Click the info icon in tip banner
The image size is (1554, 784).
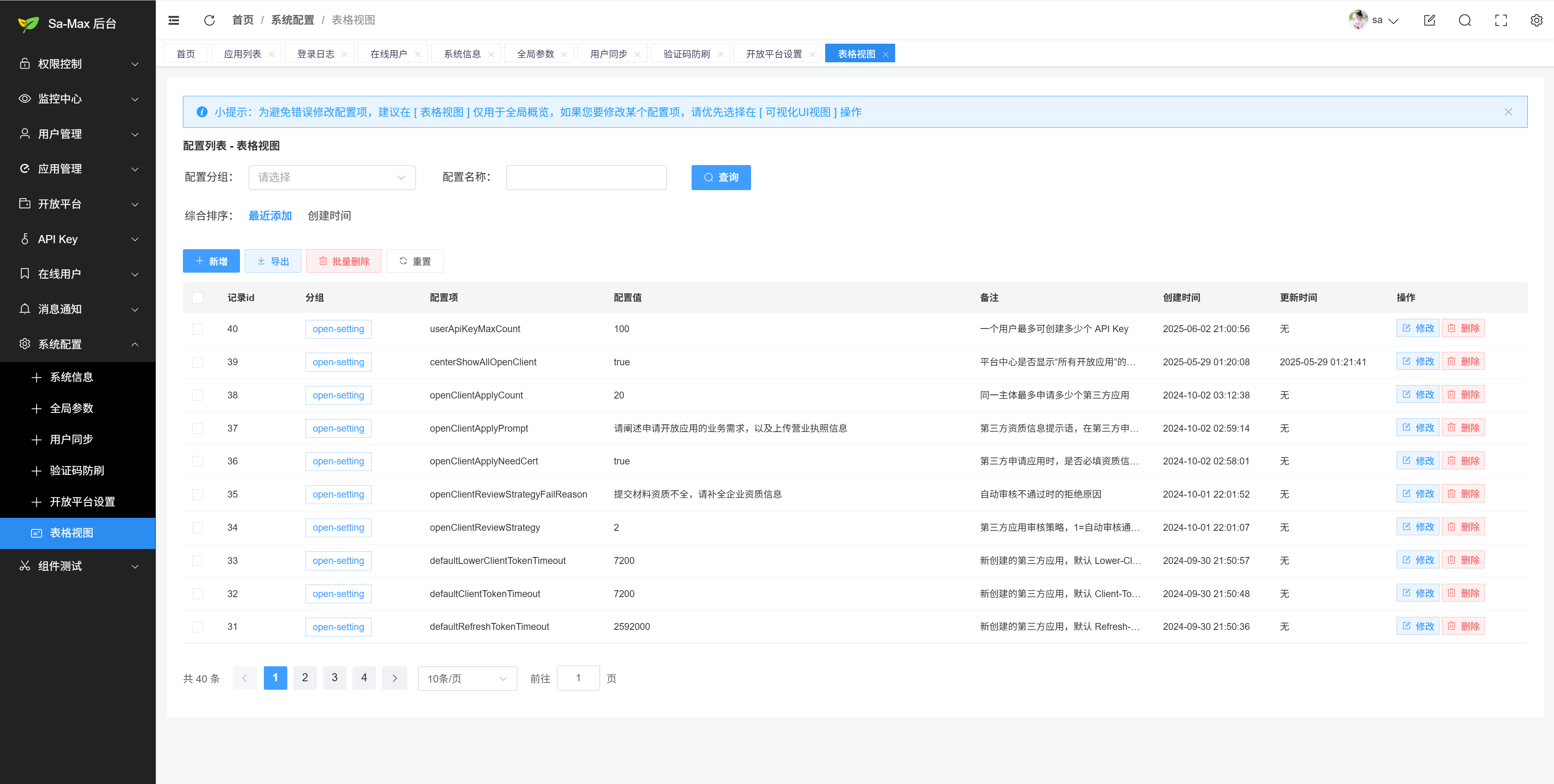click(202, 112)
